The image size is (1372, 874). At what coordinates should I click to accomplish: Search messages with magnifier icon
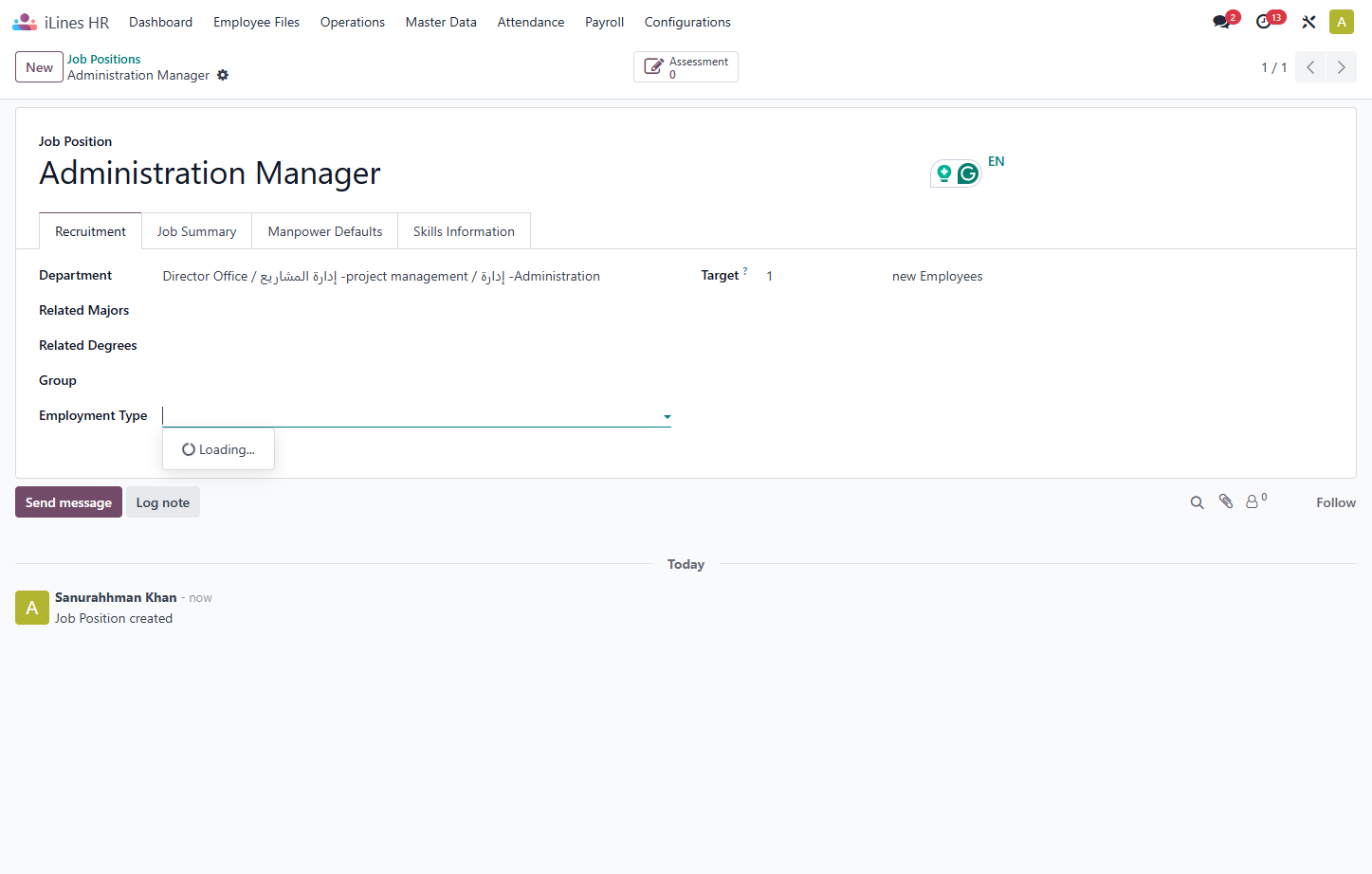(x=1198, y=502)
